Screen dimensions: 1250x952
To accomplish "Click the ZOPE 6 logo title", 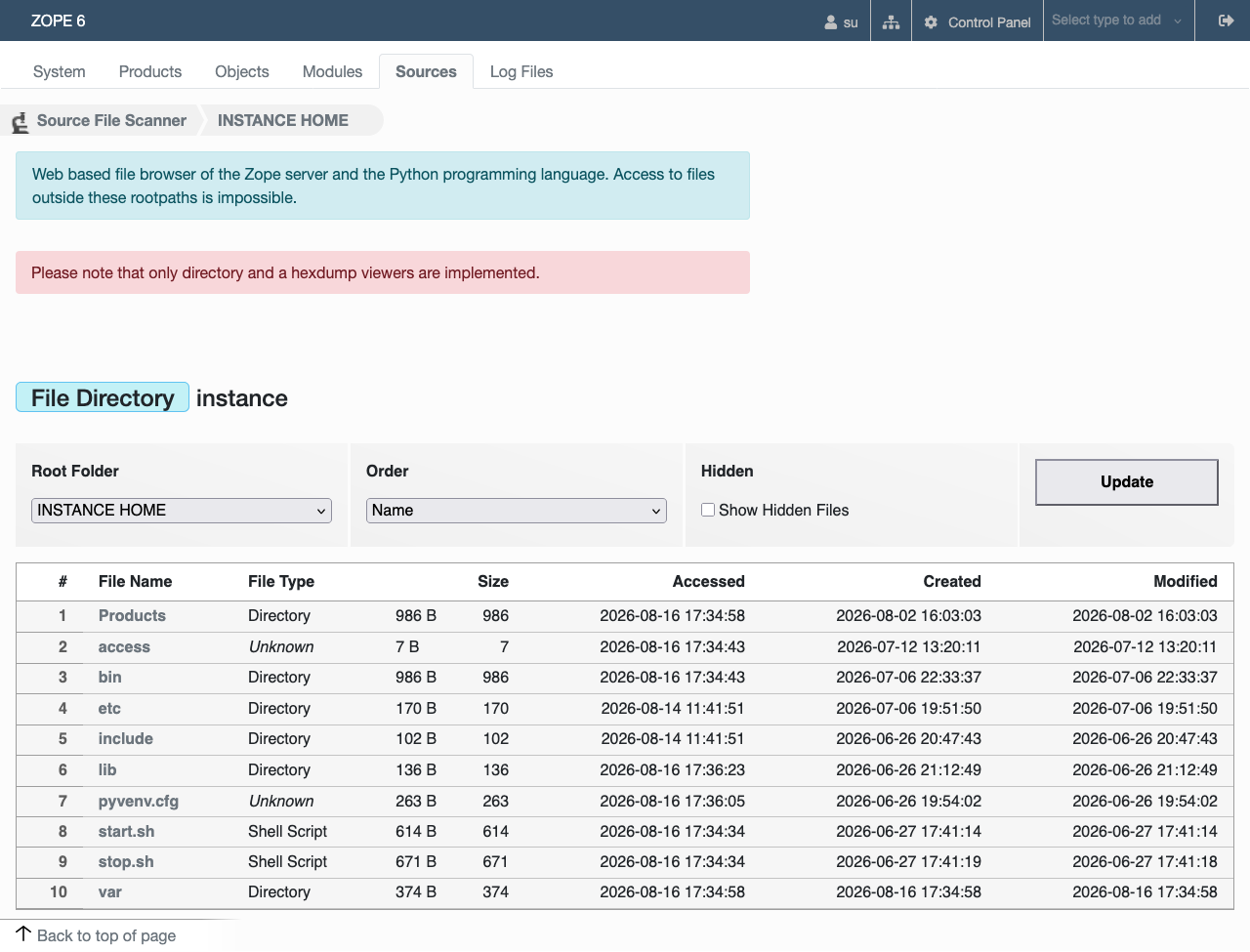I will 59,21.
